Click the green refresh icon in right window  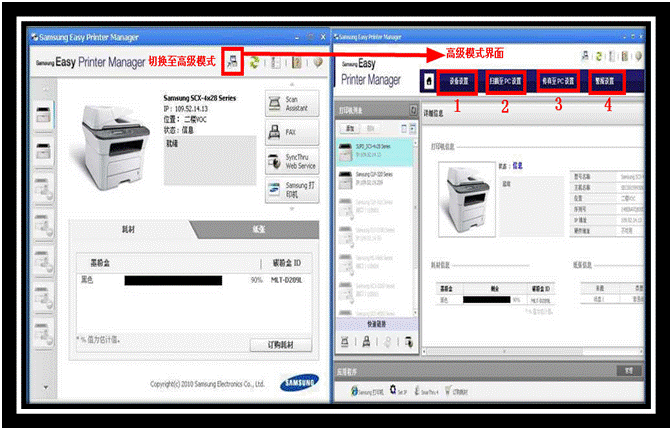599,56
